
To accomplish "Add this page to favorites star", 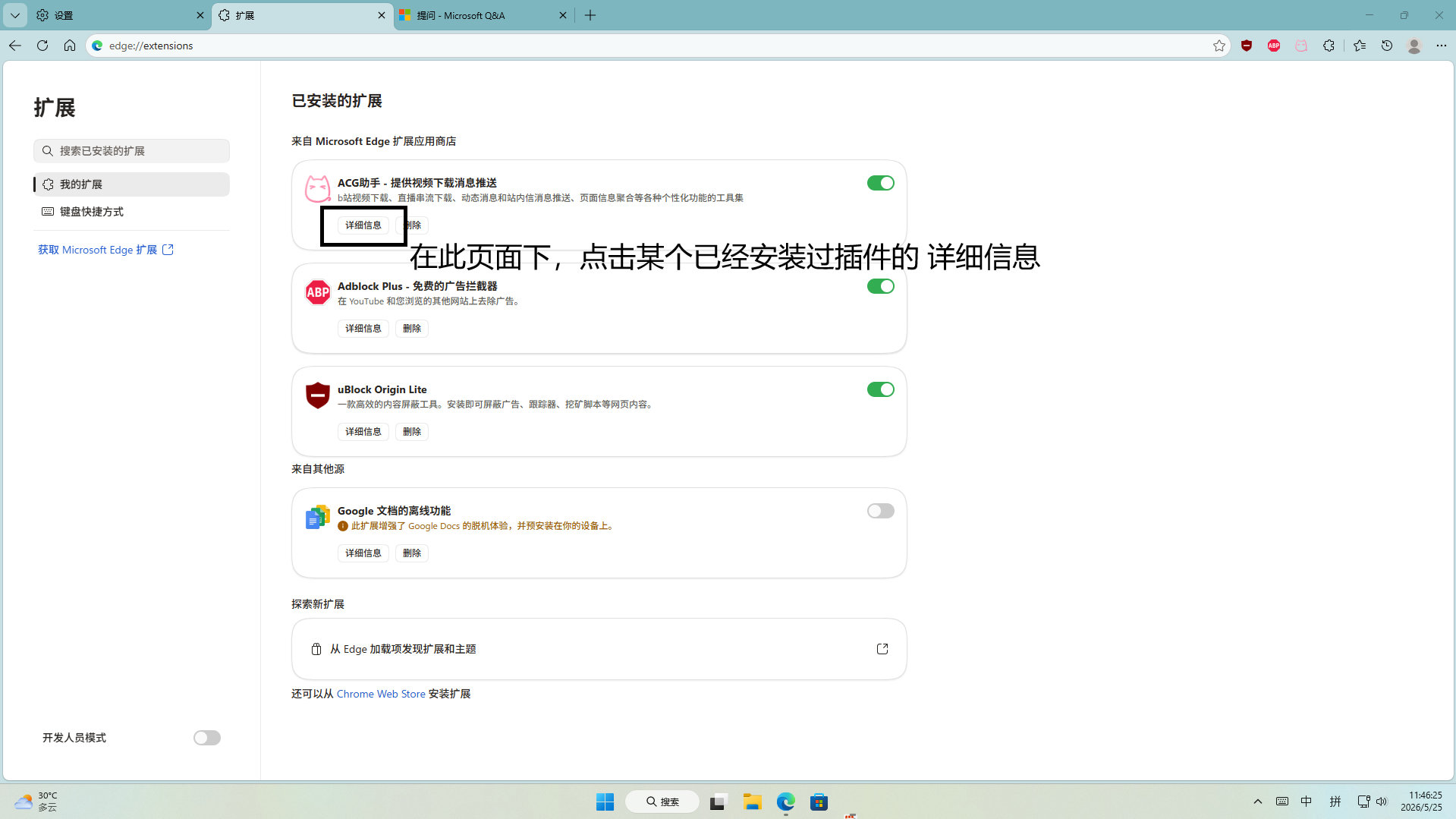I will 1219,46.
